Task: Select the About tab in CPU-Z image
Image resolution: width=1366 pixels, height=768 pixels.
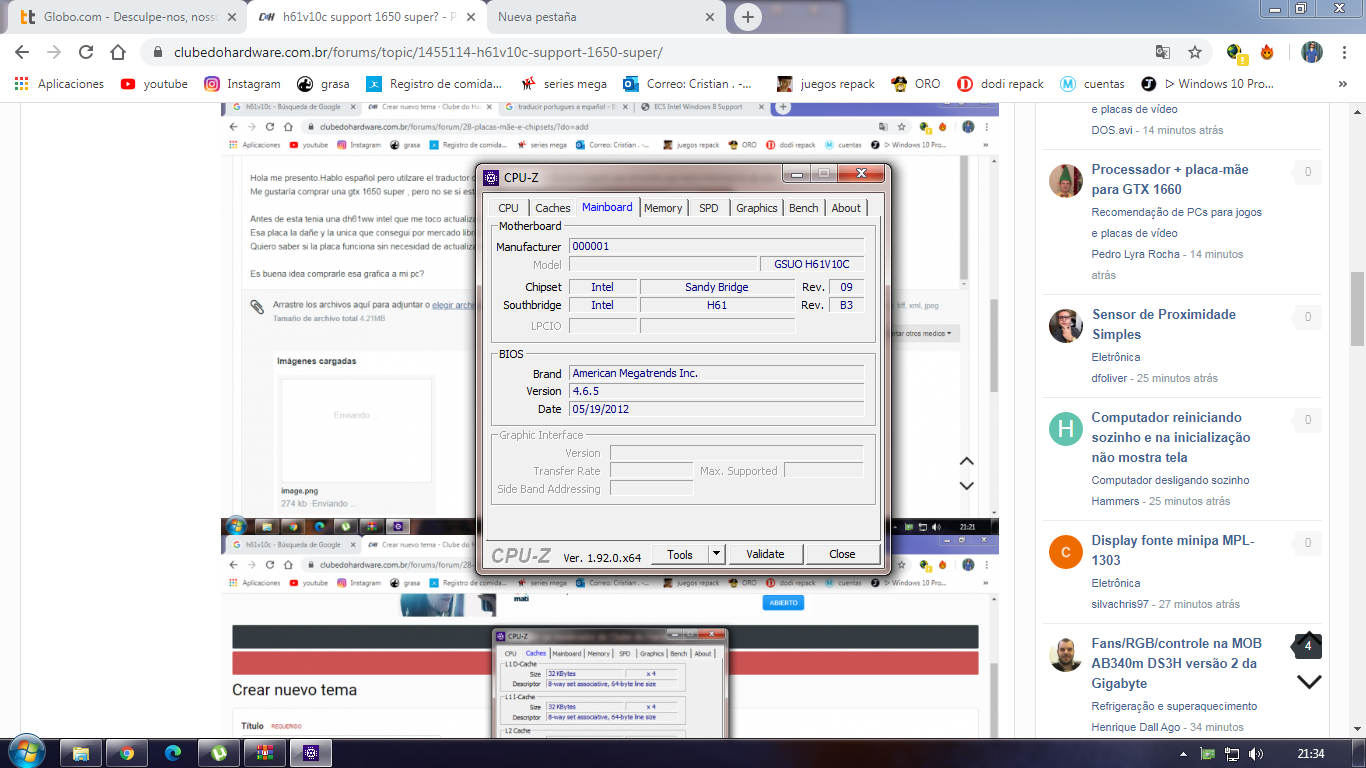Action: [846, 208]
